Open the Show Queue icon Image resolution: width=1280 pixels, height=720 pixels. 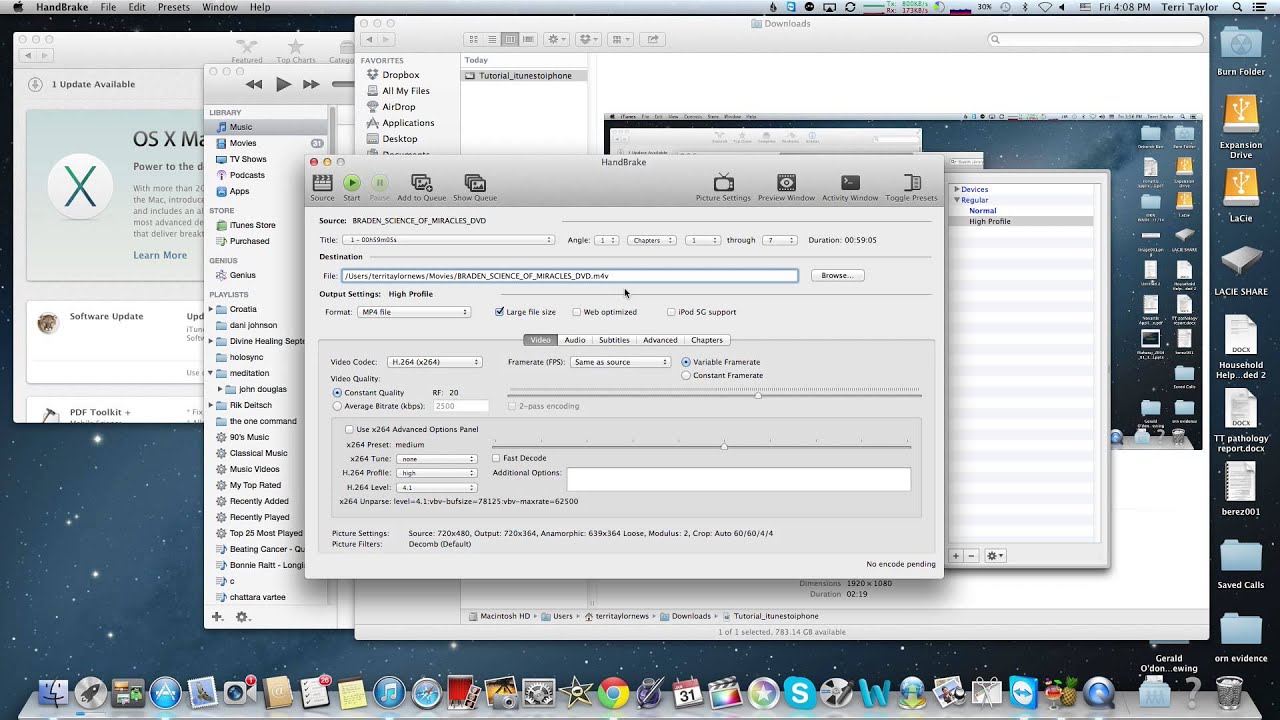coord(475,183)
